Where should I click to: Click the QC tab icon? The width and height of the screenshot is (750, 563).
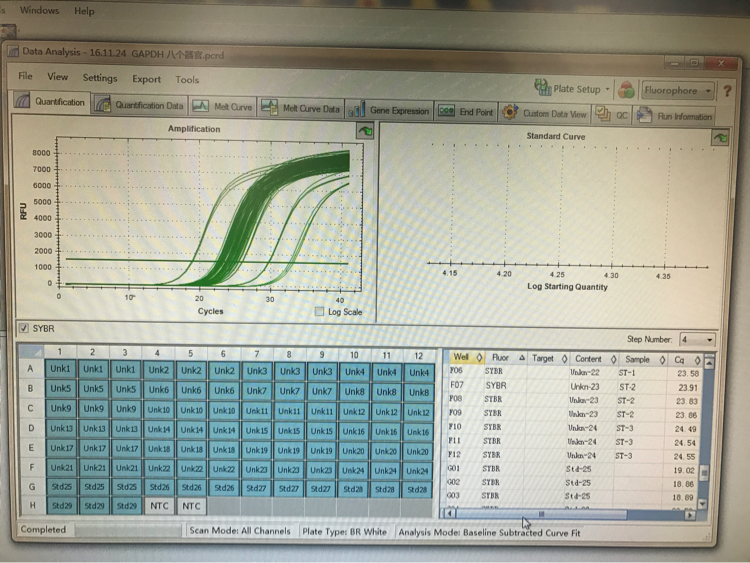pos(603,114)
